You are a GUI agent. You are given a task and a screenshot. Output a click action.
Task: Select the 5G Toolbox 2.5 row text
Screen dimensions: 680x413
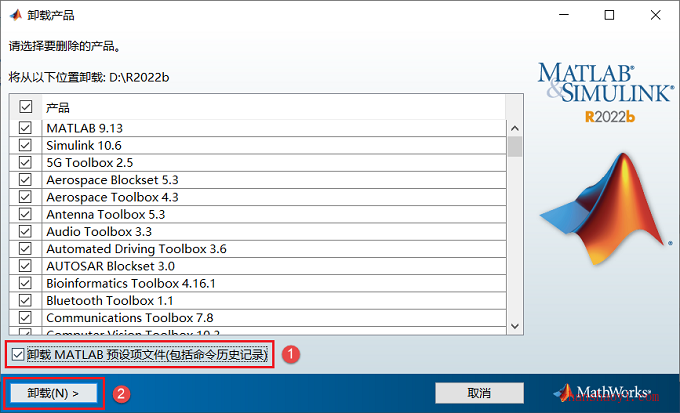coord(90,163)
